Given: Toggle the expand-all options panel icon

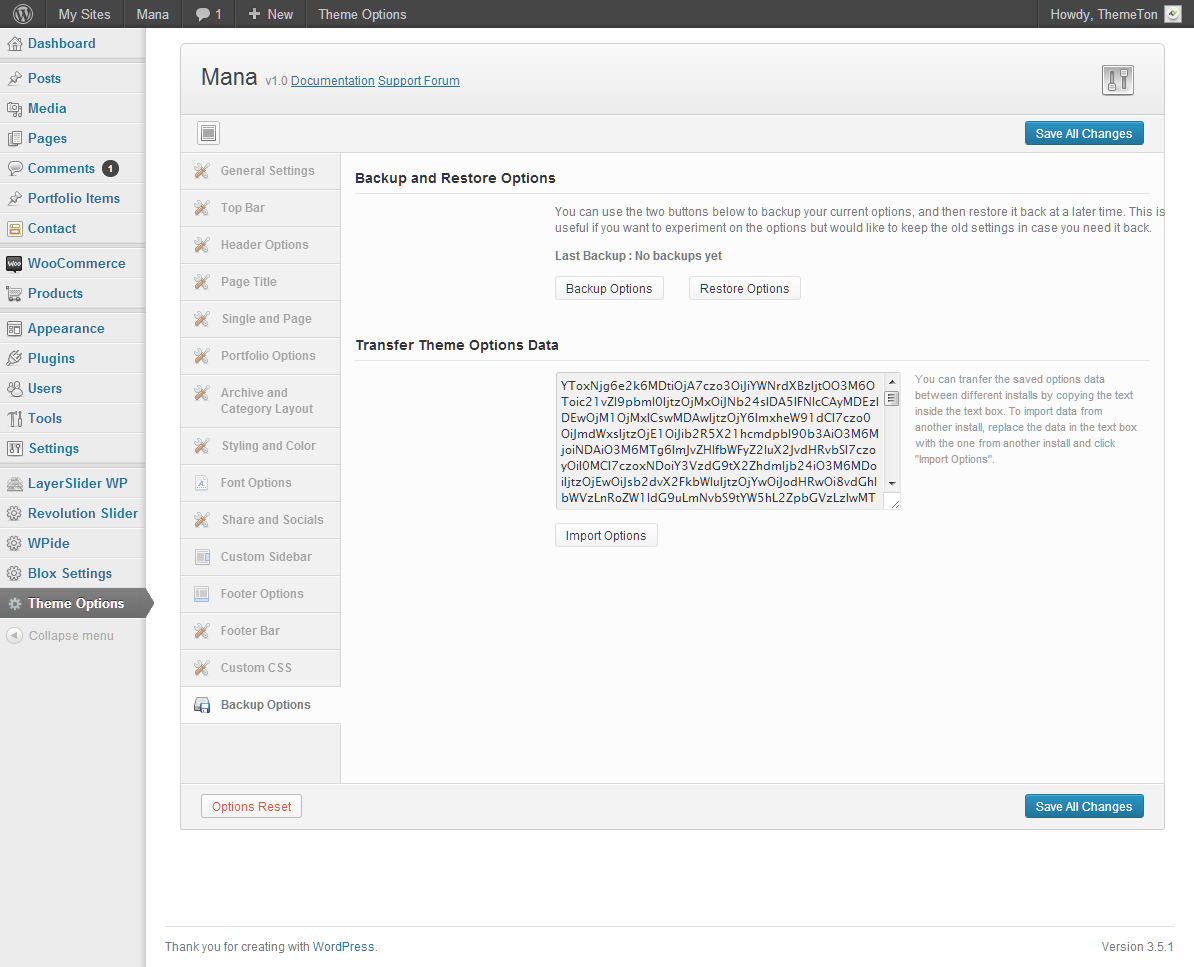Looking at the screenshot, I should coord(209,133).
